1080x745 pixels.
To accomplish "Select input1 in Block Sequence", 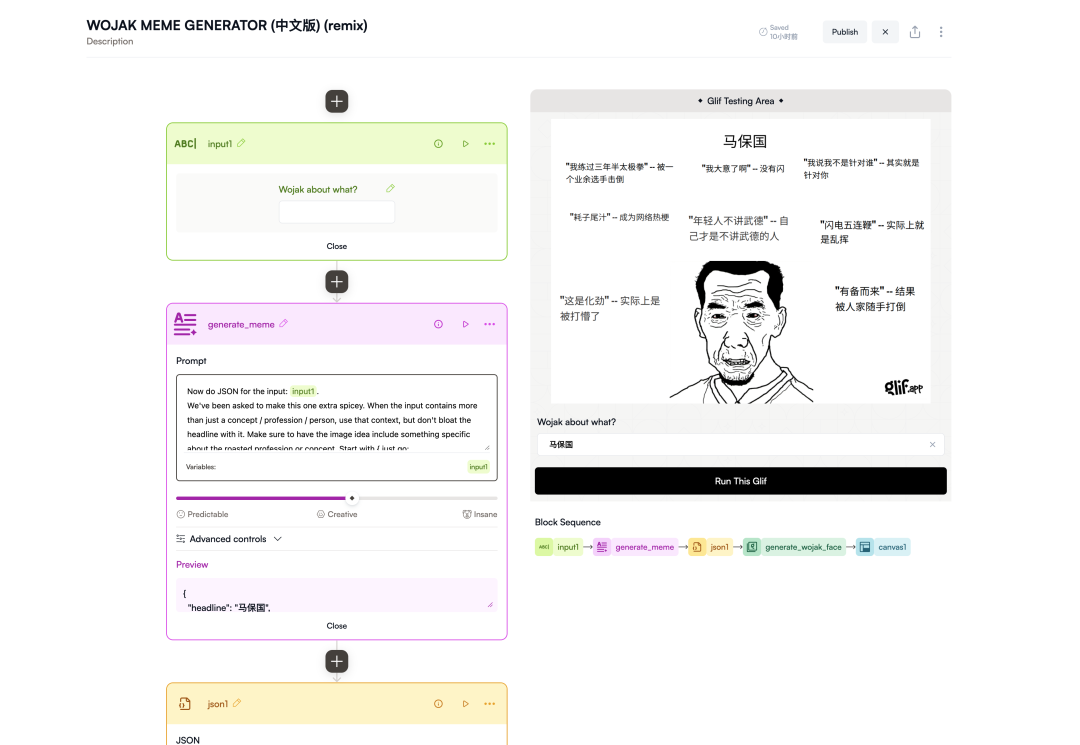I will [x=559, y=547].
